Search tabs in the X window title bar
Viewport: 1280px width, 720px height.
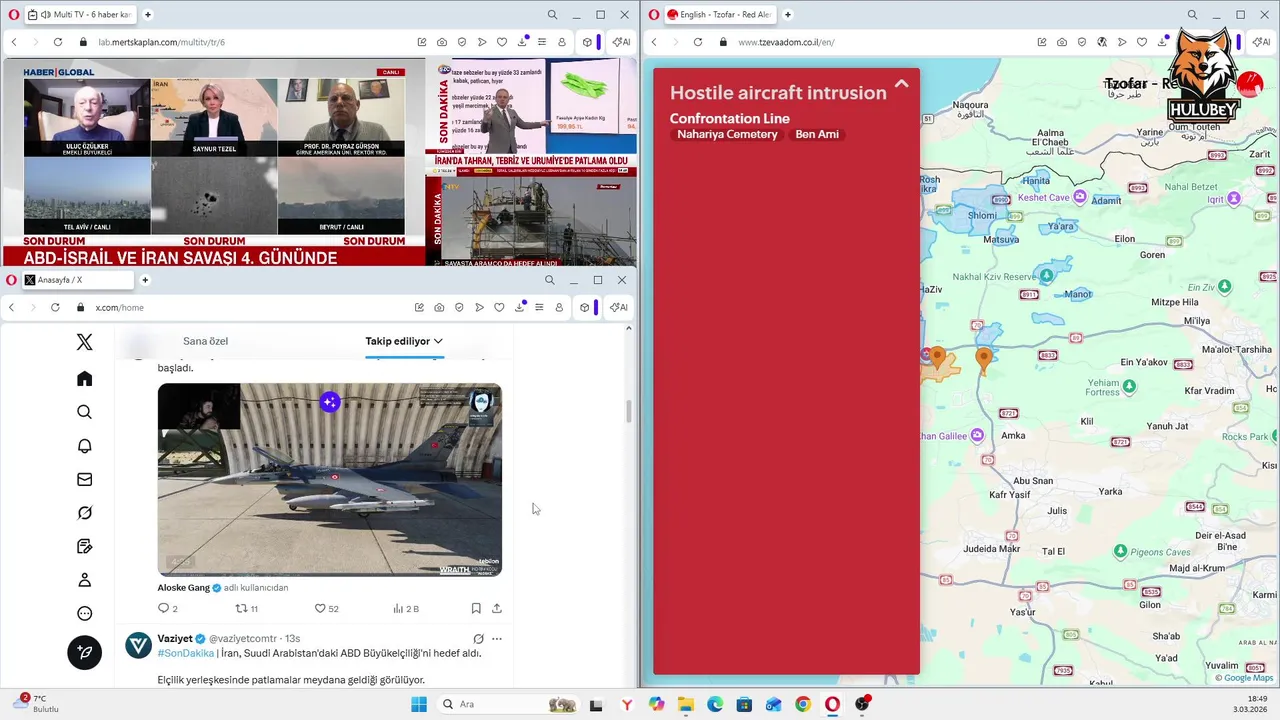(549, 280)
